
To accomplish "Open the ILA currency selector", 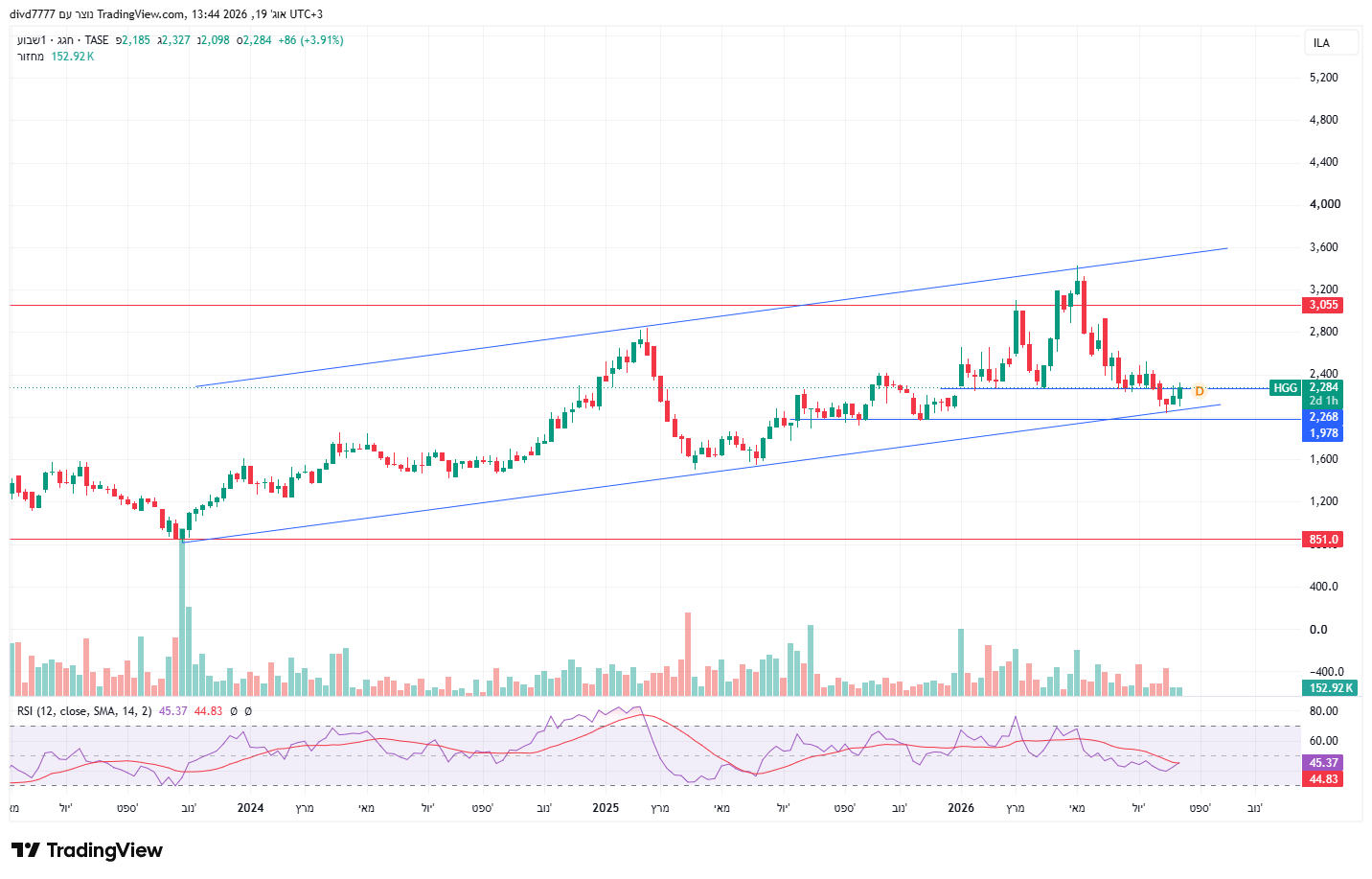I will (x=1332, y=43).
